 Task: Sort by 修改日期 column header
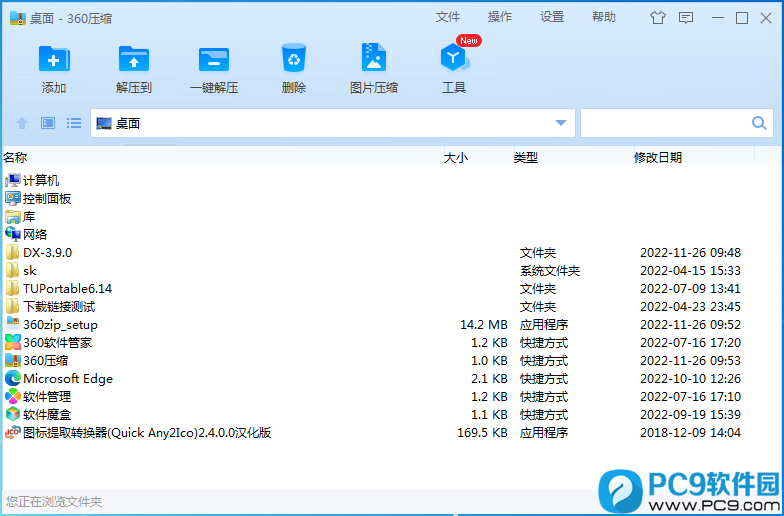click(x=658, y=158)
